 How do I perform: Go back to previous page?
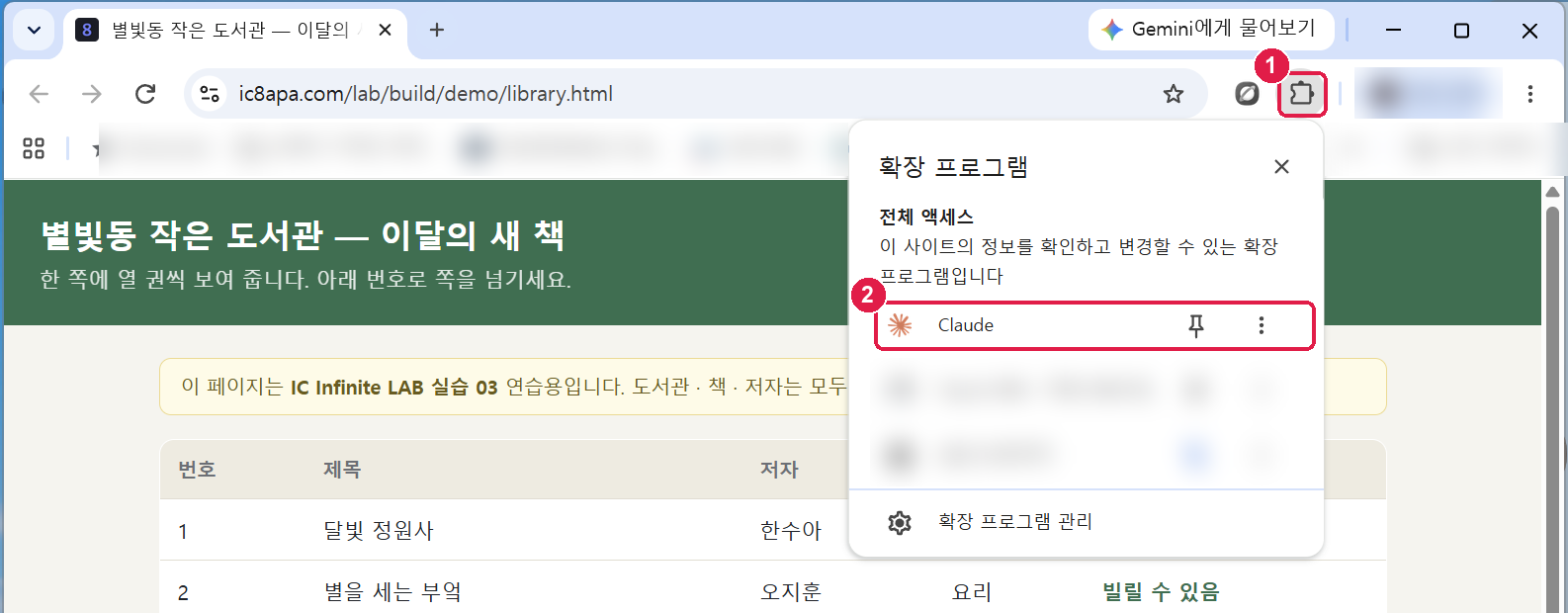pos(39,94)
